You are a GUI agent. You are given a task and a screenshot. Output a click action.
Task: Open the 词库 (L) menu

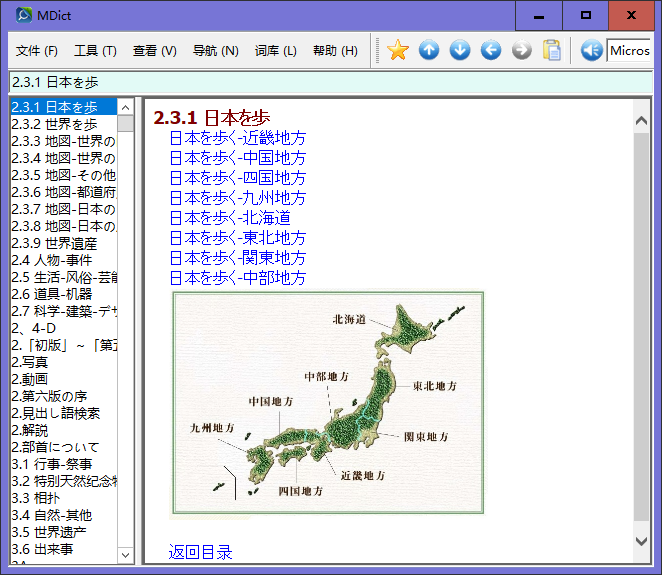pyautogui.click(x=275, y=51)
